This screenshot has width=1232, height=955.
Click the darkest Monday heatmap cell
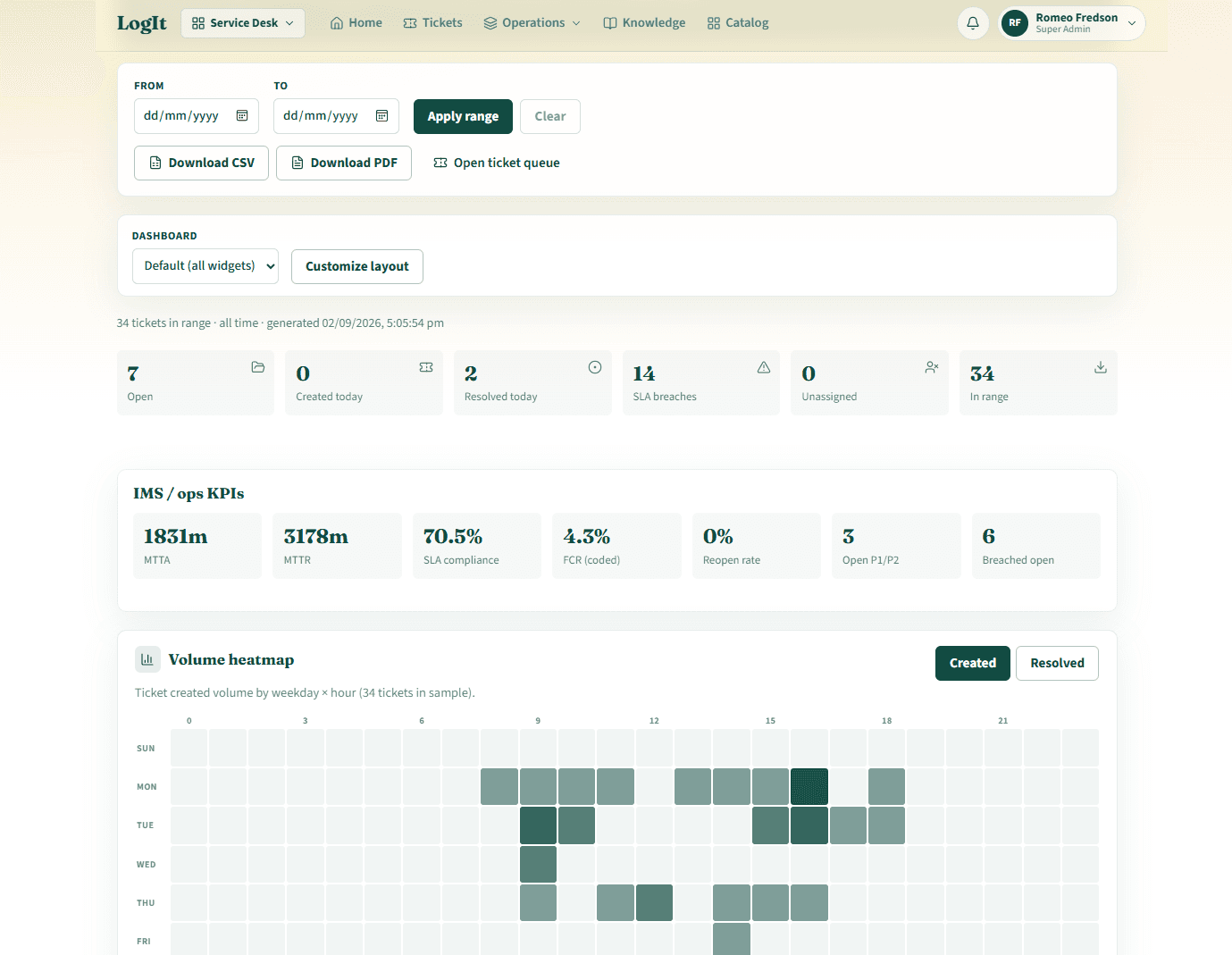(x=809, y=787)
